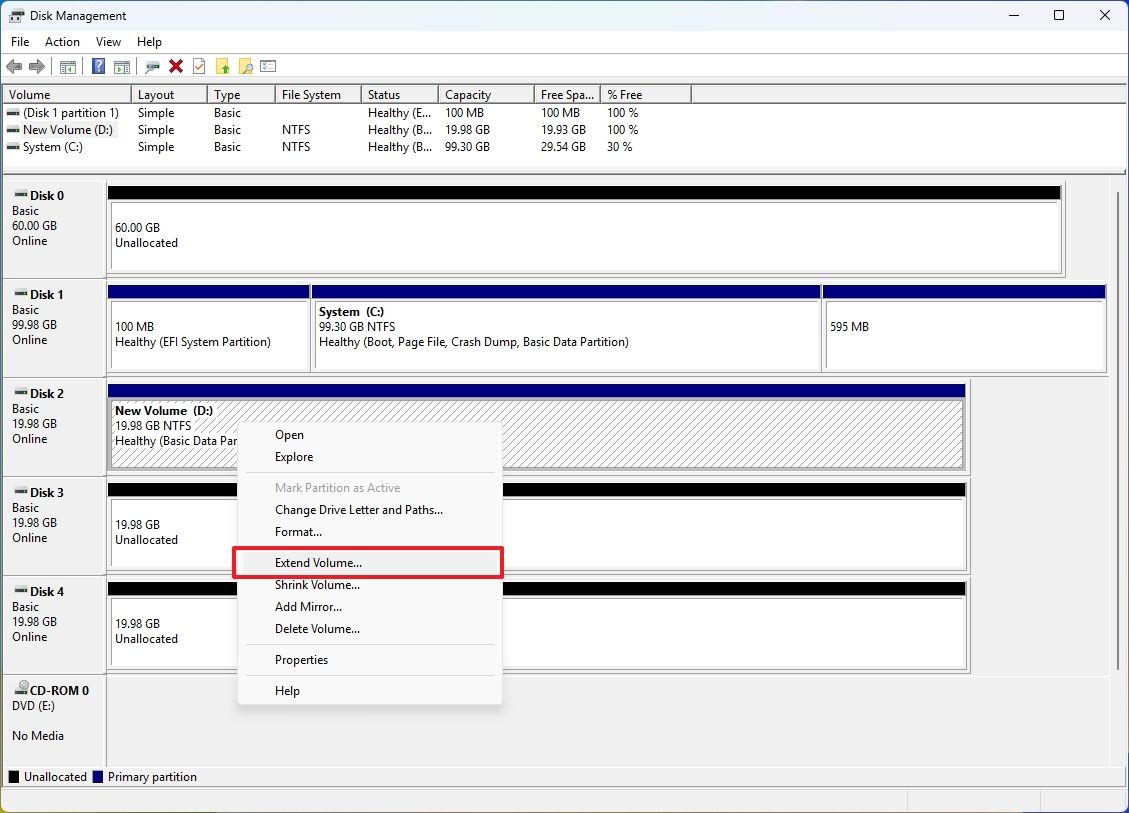Click the screen magnifier toolbar icon
The height and width of the screenshot is (813, 1129).
[x=151, y=66]
